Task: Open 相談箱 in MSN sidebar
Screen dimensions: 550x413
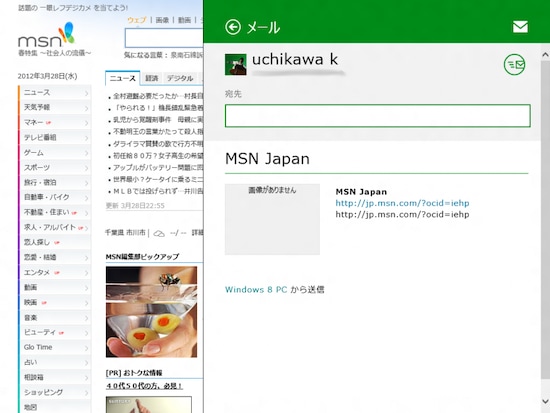Action: click(x=55, y=377)
